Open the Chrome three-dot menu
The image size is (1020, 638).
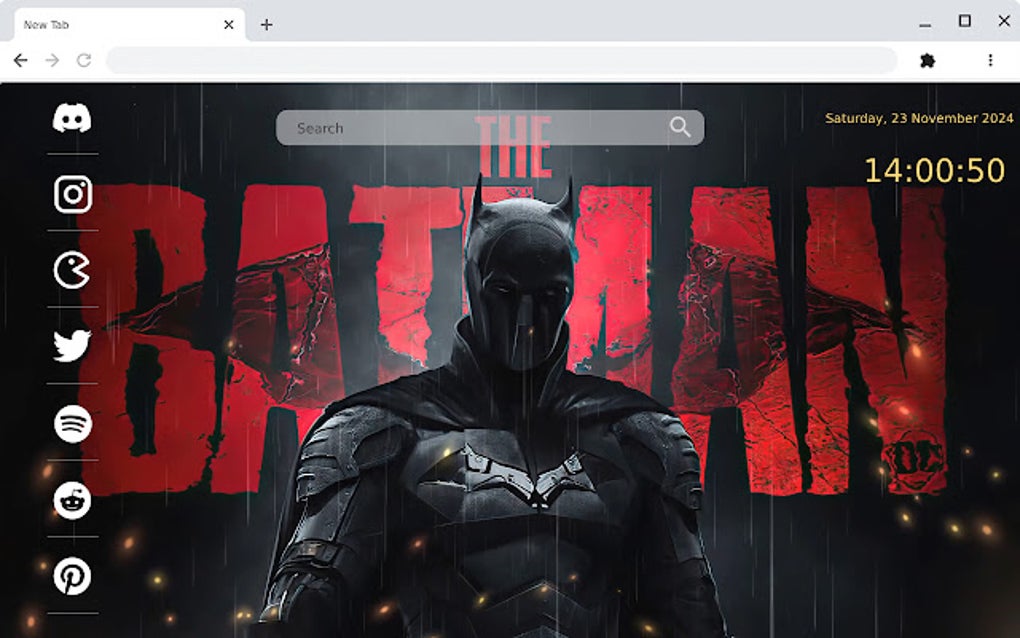[x=990, y=60]
